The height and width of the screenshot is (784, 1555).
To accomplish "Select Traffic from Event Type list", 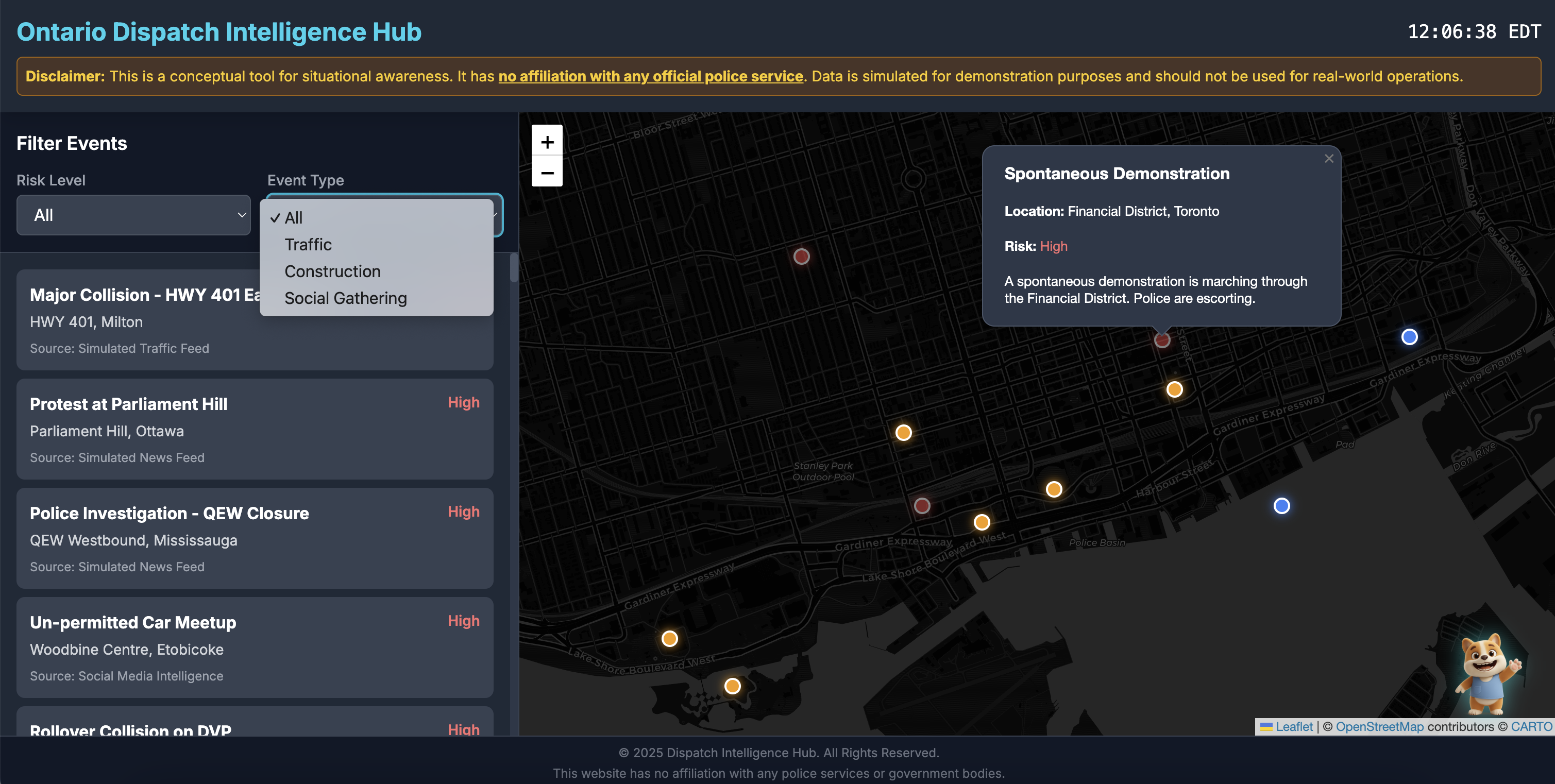I will point(308,245).
